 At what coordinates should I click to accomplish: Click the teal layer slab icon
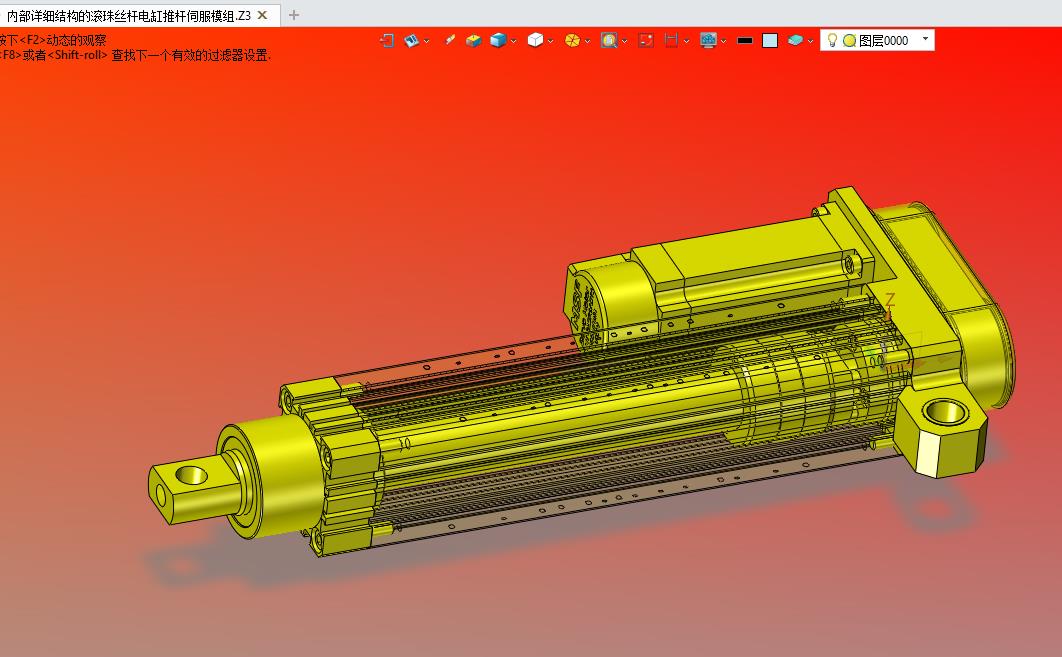[x=795, y=41]
